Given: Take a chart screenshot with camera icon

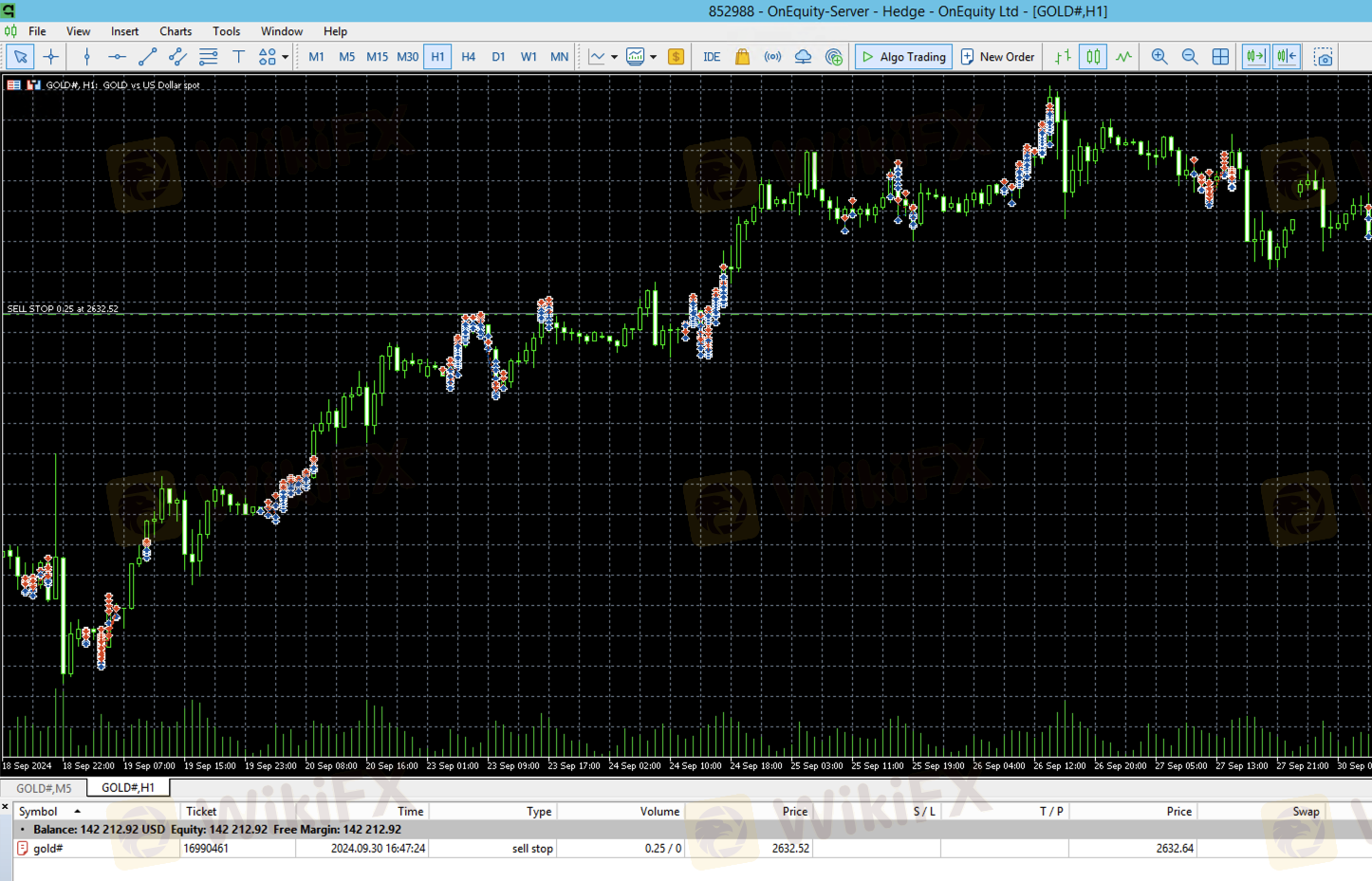Looking at the screenshot, I should [1324, 57].
